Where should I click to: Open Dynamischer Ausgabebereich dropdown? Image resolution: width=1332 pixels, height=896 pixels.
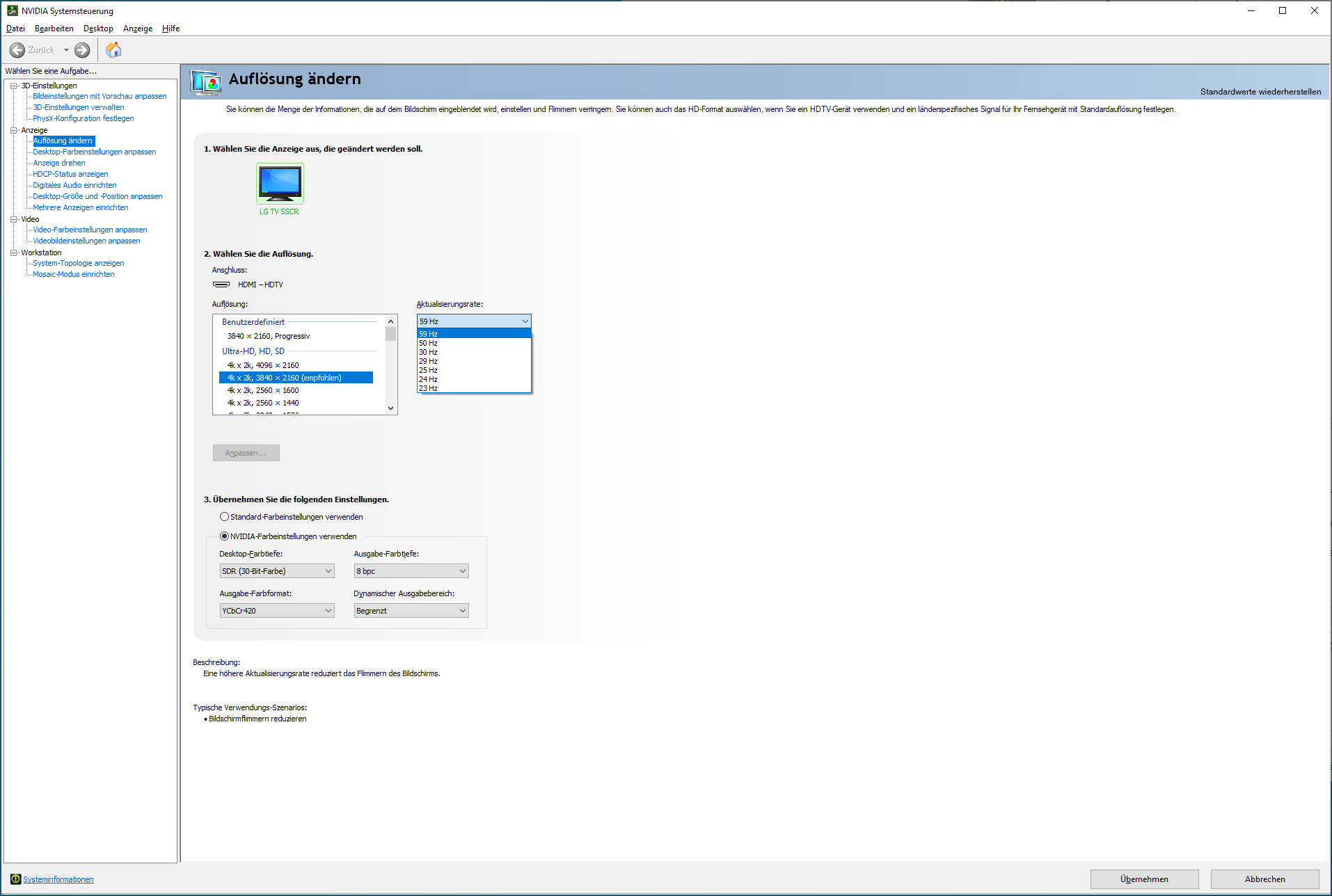[x=411, y=611]
